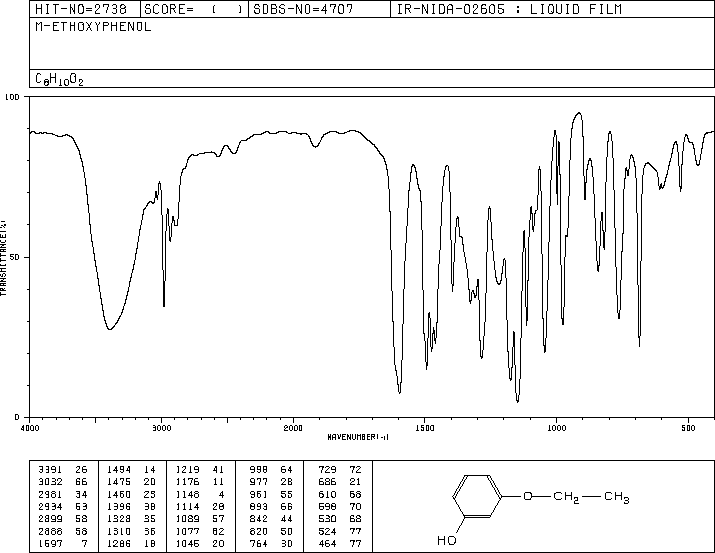
Task: Click the 1494 peak value in table
Action: pos(119,469)
